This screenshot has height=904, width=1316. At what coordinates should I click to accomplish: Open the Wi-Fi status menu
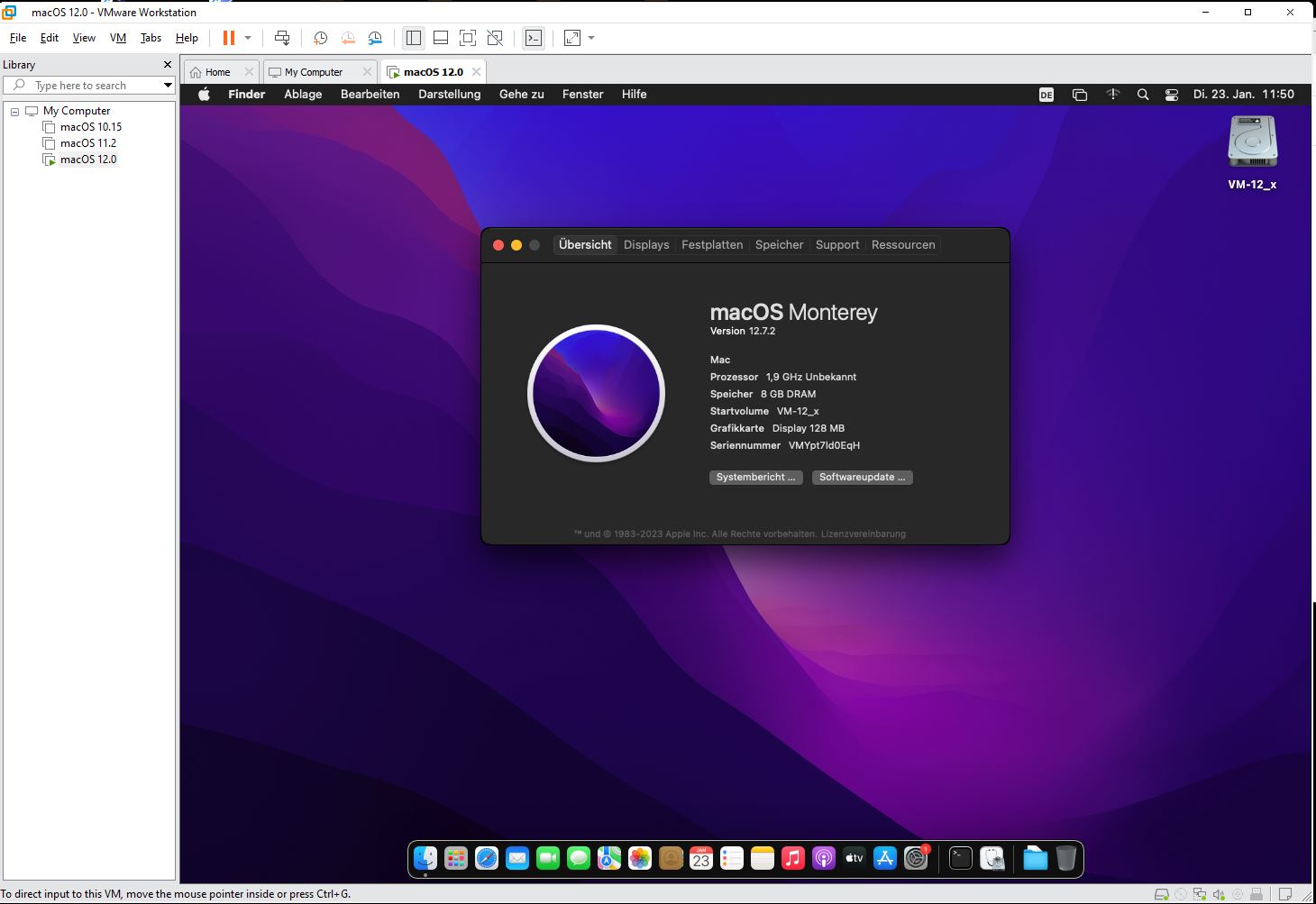1113,95
